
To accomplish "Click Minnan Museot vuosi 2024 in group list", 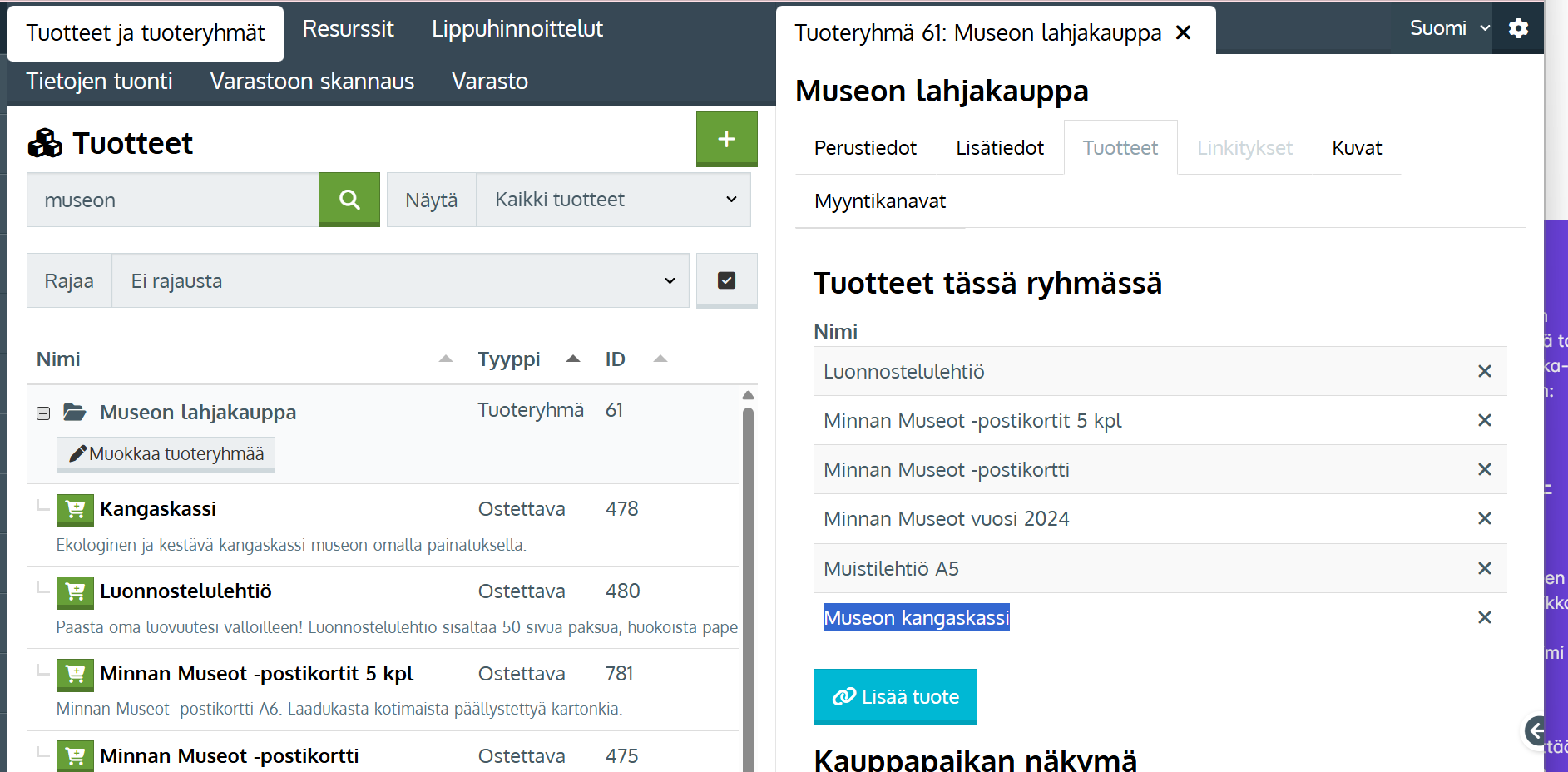I will tap(946, 519).
